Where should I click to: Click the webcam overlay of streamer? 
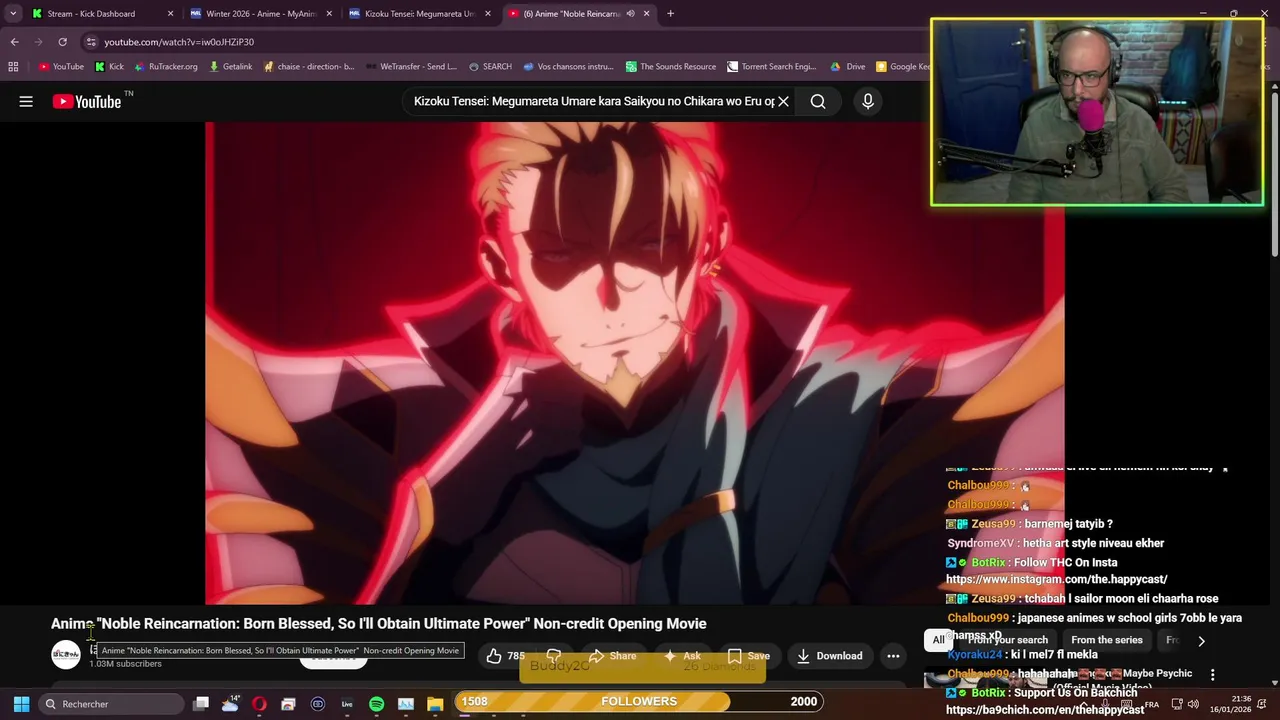[x=1097, y=112]
